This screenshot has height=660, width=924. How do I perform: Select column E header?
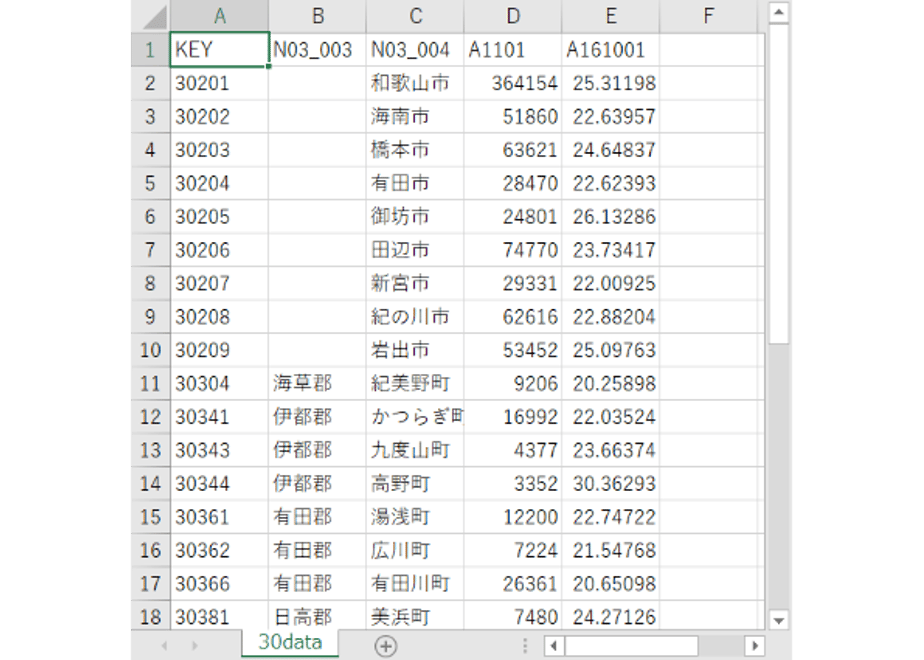point(611,16)
